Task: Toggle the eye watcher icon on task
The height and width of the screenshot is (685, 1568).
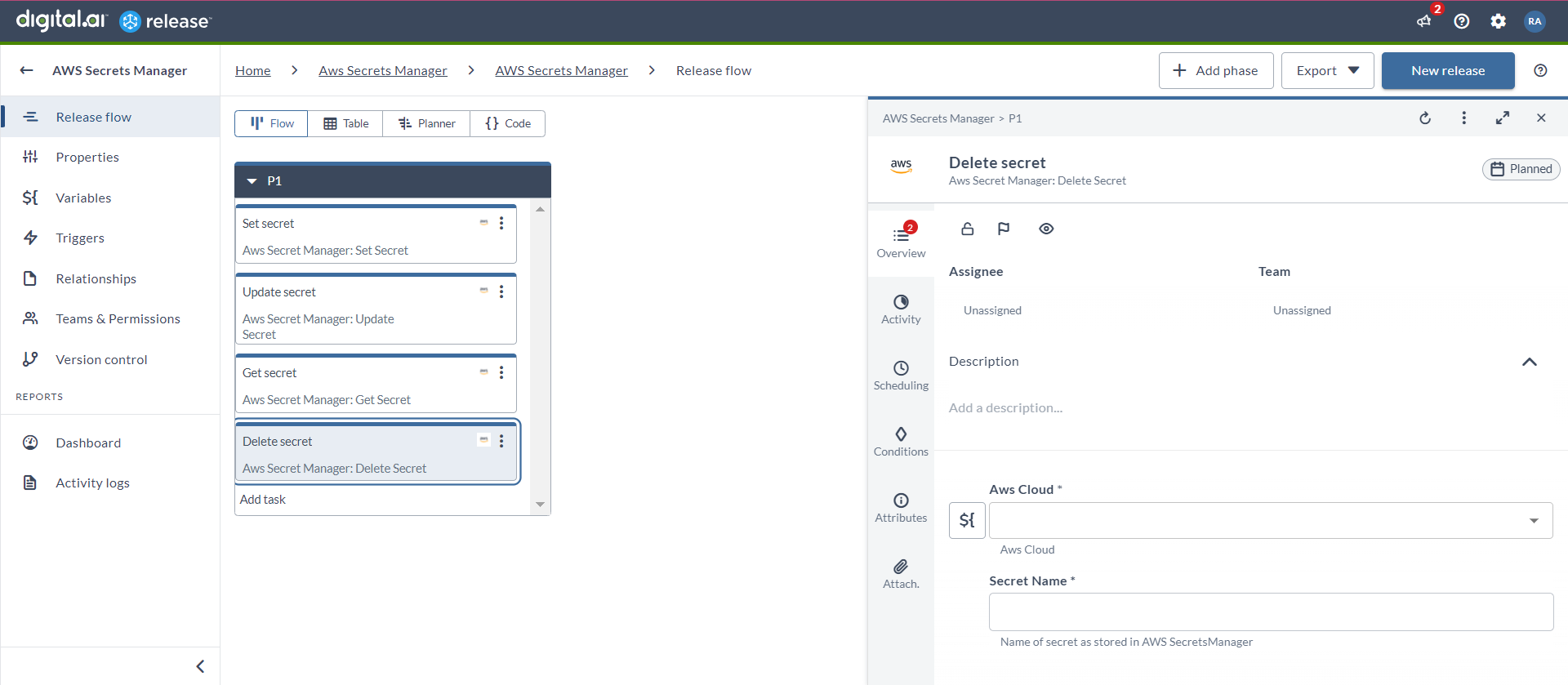Action: (x=1046, y=229)
